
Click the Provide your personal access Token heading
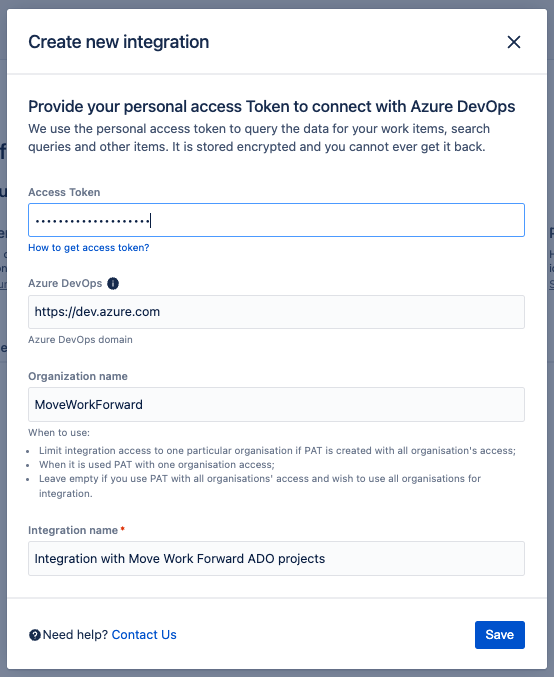coord(272,106)
